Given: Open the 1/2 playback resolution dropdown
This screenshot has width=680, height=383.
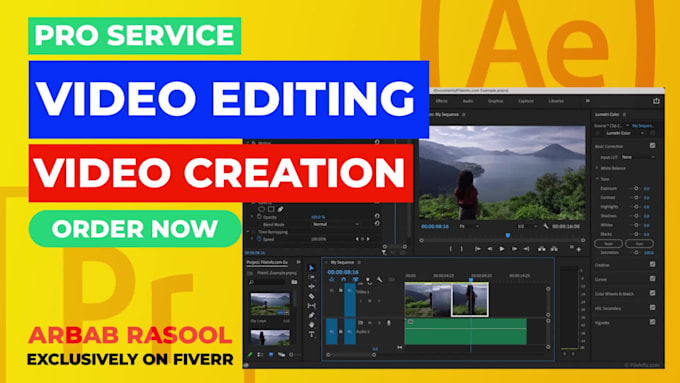Looking at the screenshot, I should (527, 226).
